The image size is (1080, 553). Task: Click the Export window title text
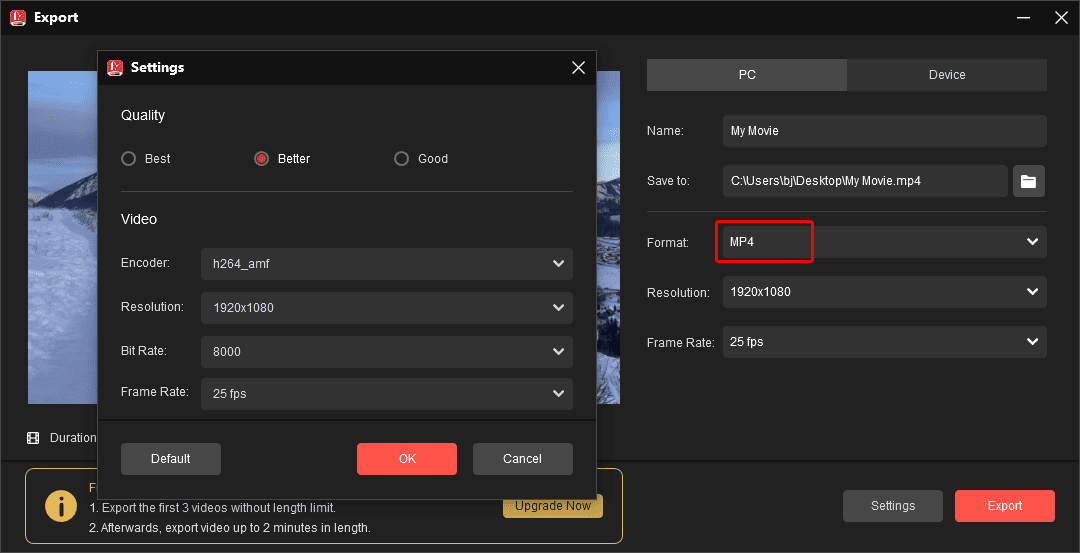[x=56, y=18]
